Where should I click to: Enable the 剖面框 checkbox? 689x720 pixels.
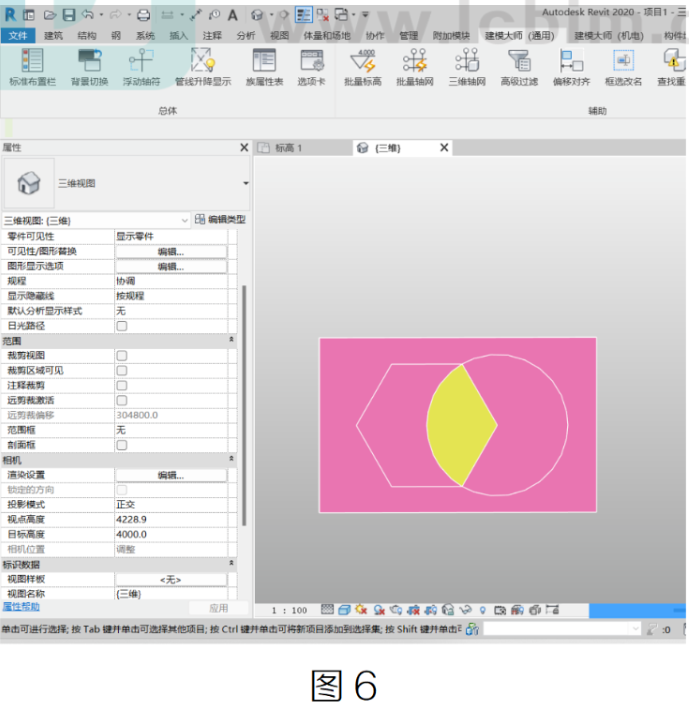(122, 445)
